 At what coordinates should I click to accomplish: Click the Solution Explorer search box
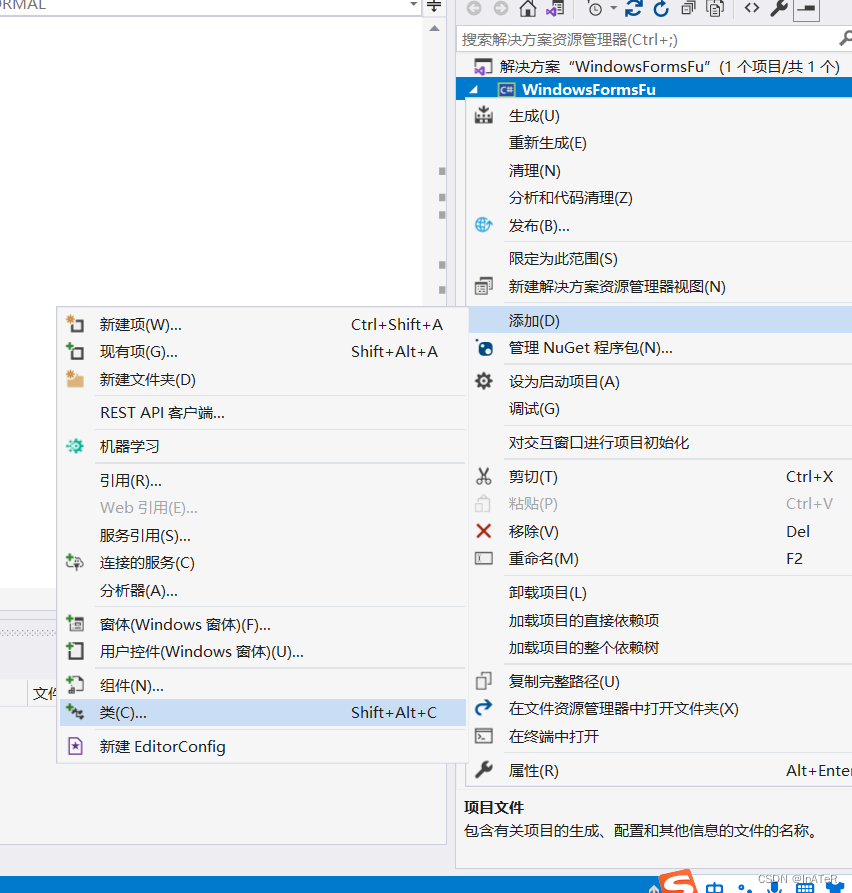(x=648, y=39)
